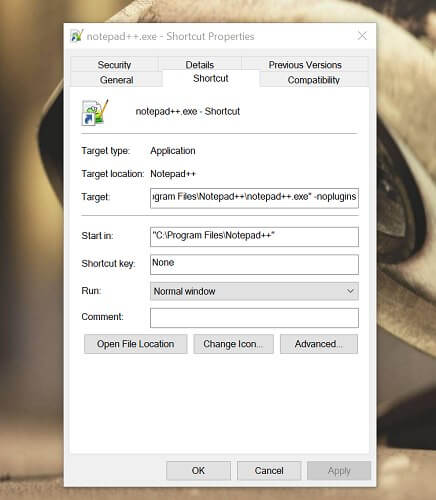Click the large Notepad++ shortcut icon
This screenshot has height=500, width=436.
click(x=95, y=112)
